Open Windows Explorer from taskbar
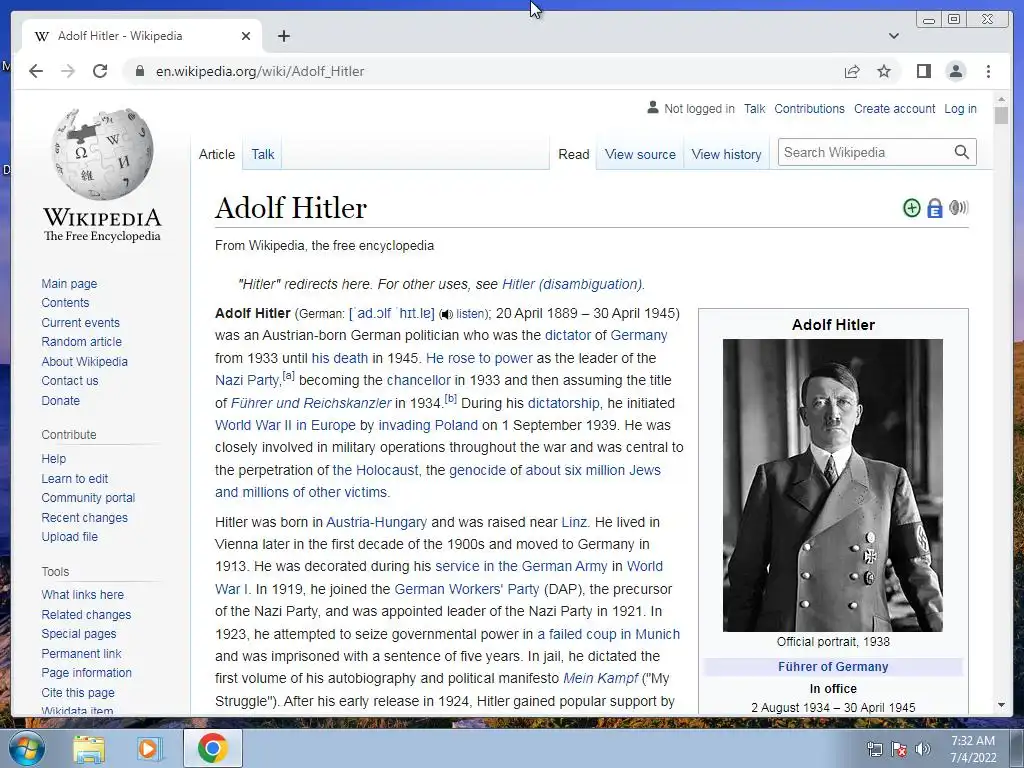 click(89, 748)
